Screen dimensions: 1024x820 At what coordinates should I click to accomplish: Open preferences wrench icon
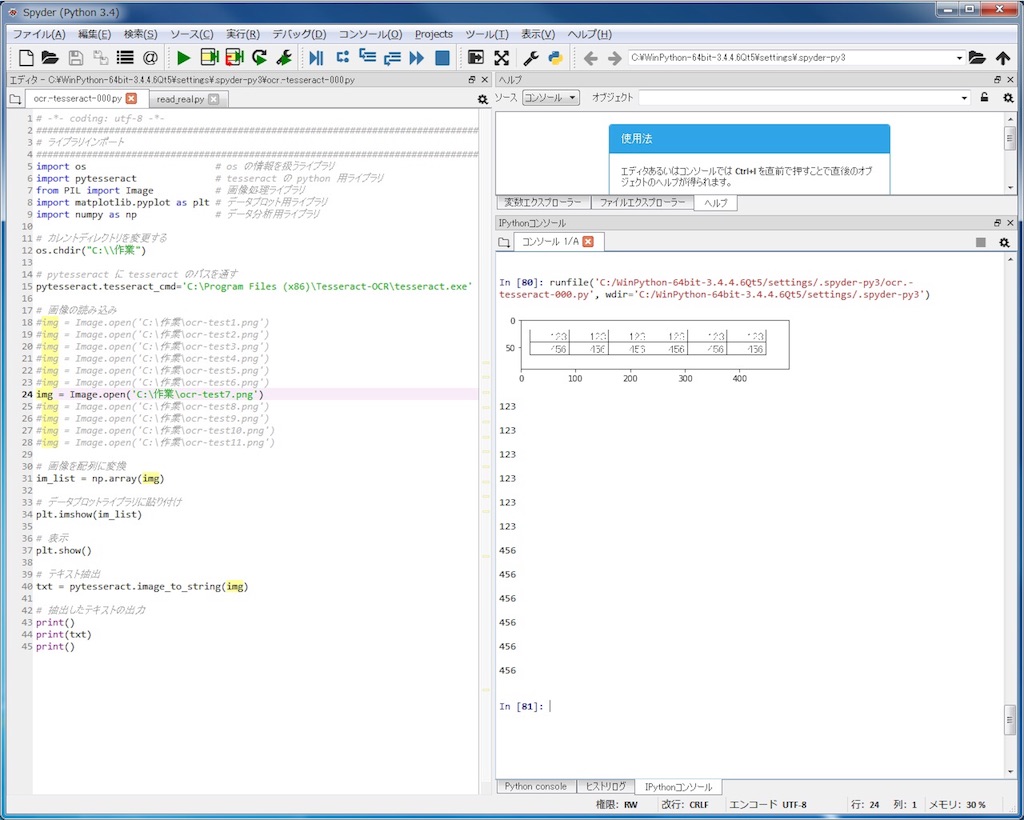(x=531, y=58)
